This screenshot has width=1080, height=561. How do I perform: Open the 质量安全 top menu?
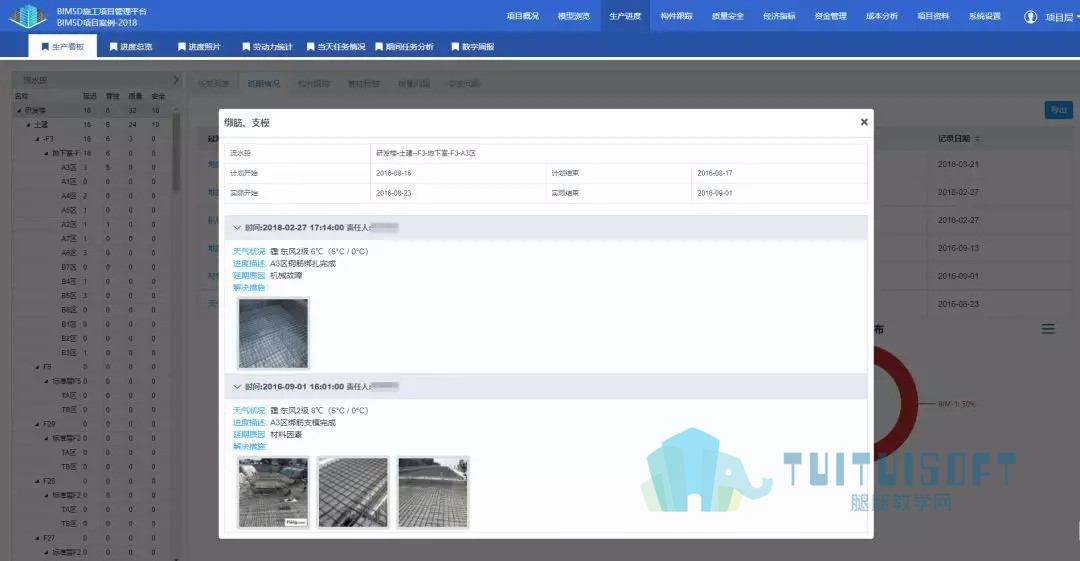pos(727,16)
